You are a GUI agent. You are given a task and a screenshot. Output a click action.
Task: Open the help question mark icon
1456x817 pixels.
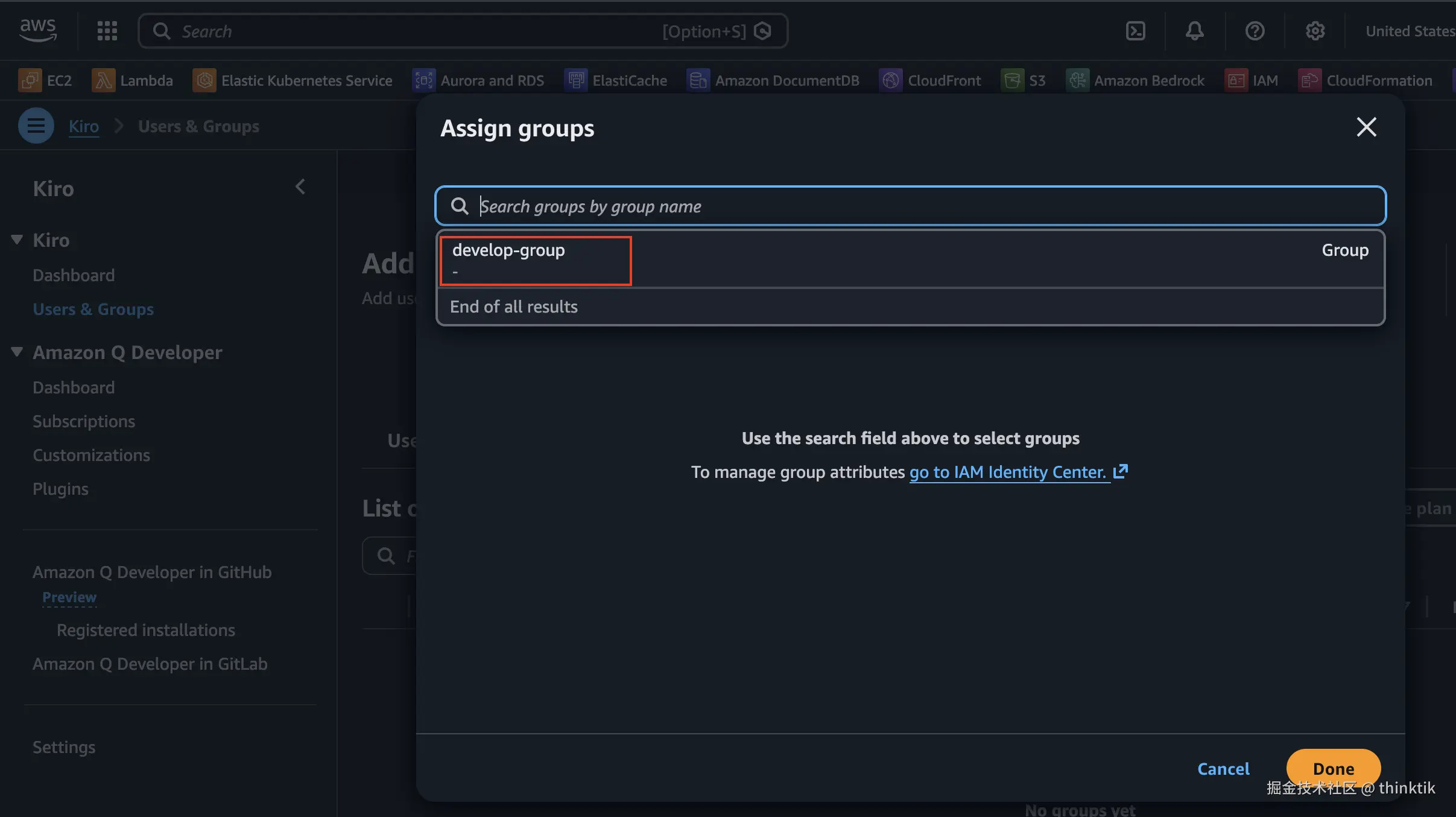pos(1255,31)
